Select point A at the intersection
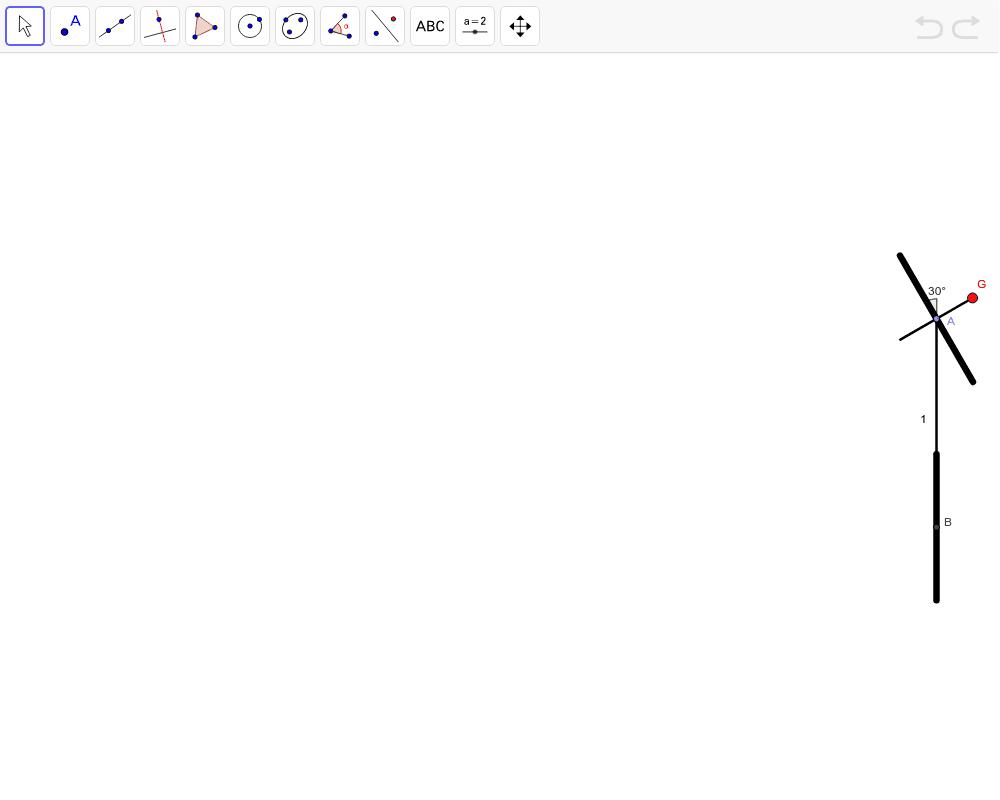1000x800 pixels. point(936,318)
